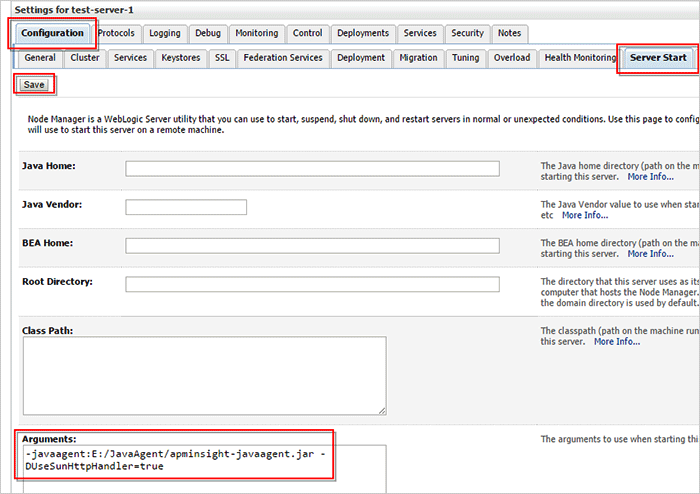This screenshot has height=494, width=700.
Task: Select the Keystores subtab
Action: pyautogui.click(x=181, y=58)
